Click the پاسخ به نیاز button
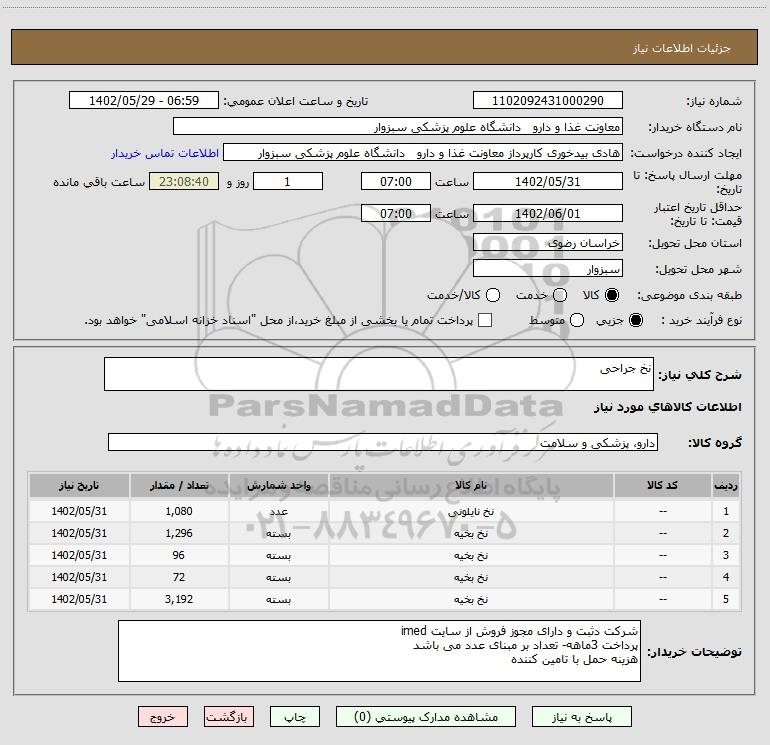Viewport: 770px width, 745px height. point(581,717)
